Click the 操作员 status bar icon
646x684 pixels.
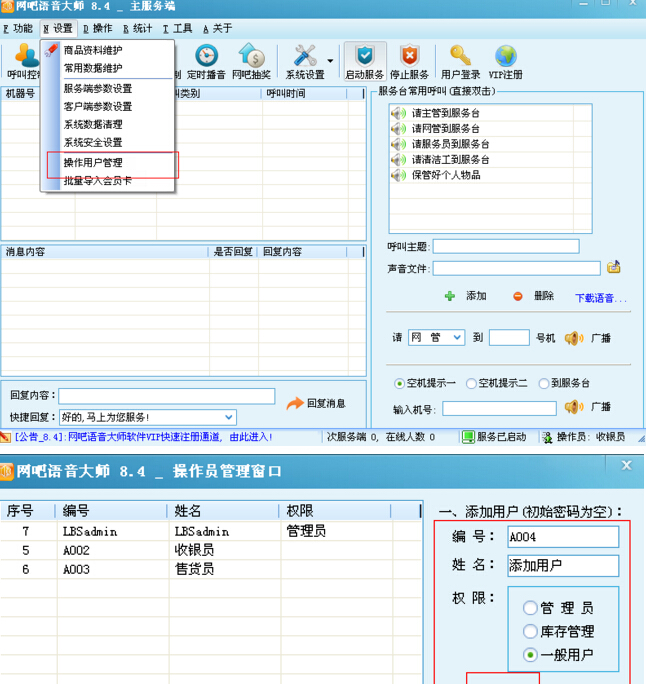(547, 437)
